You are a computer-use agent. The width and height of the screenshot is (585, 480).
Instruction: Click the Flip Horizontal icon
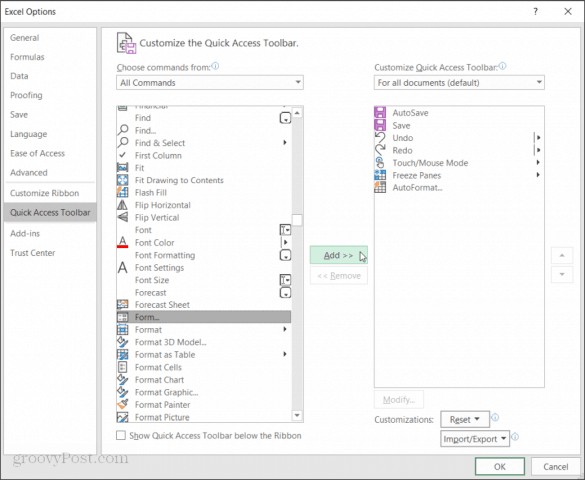[x=123, y=205]
